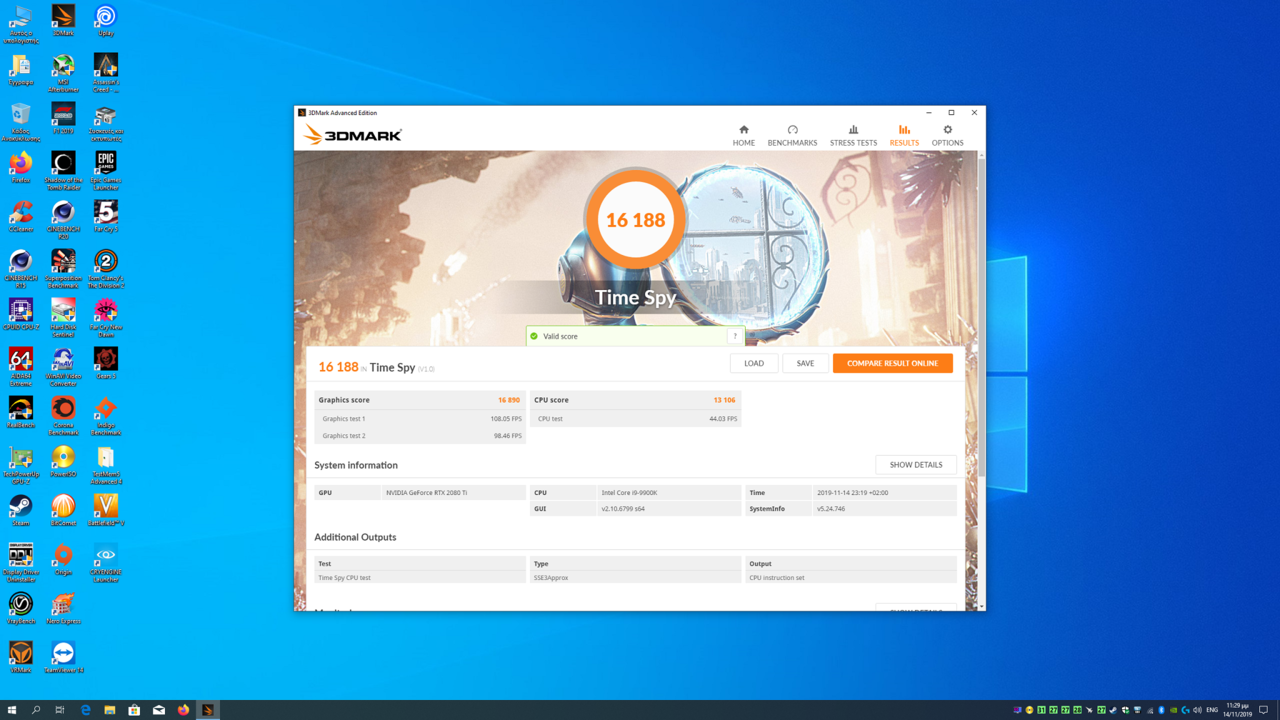Click the RealBench desktop icon
Image resolution: width=1280 pixels, height=720 pixels.
pyautogui.click(x=20, y=412)
